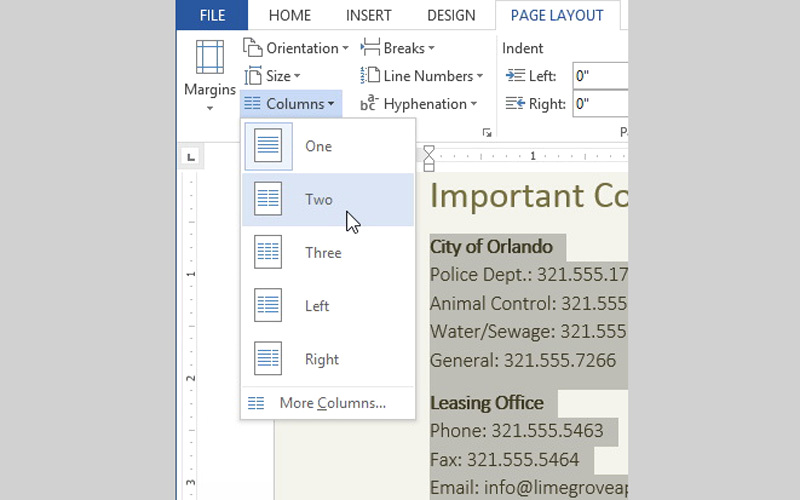Open the FILE backstage tab

211,15
